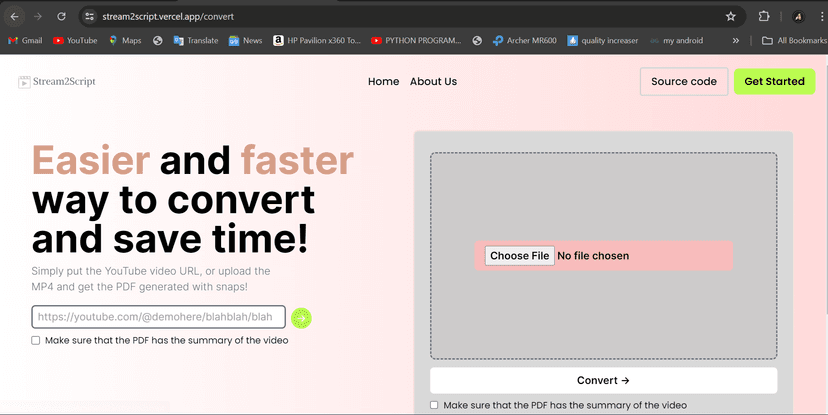Image resolution: width=828 pixels, height=415 pixels.
Task: Click the browser address bar URL
Action: [168, 16]
